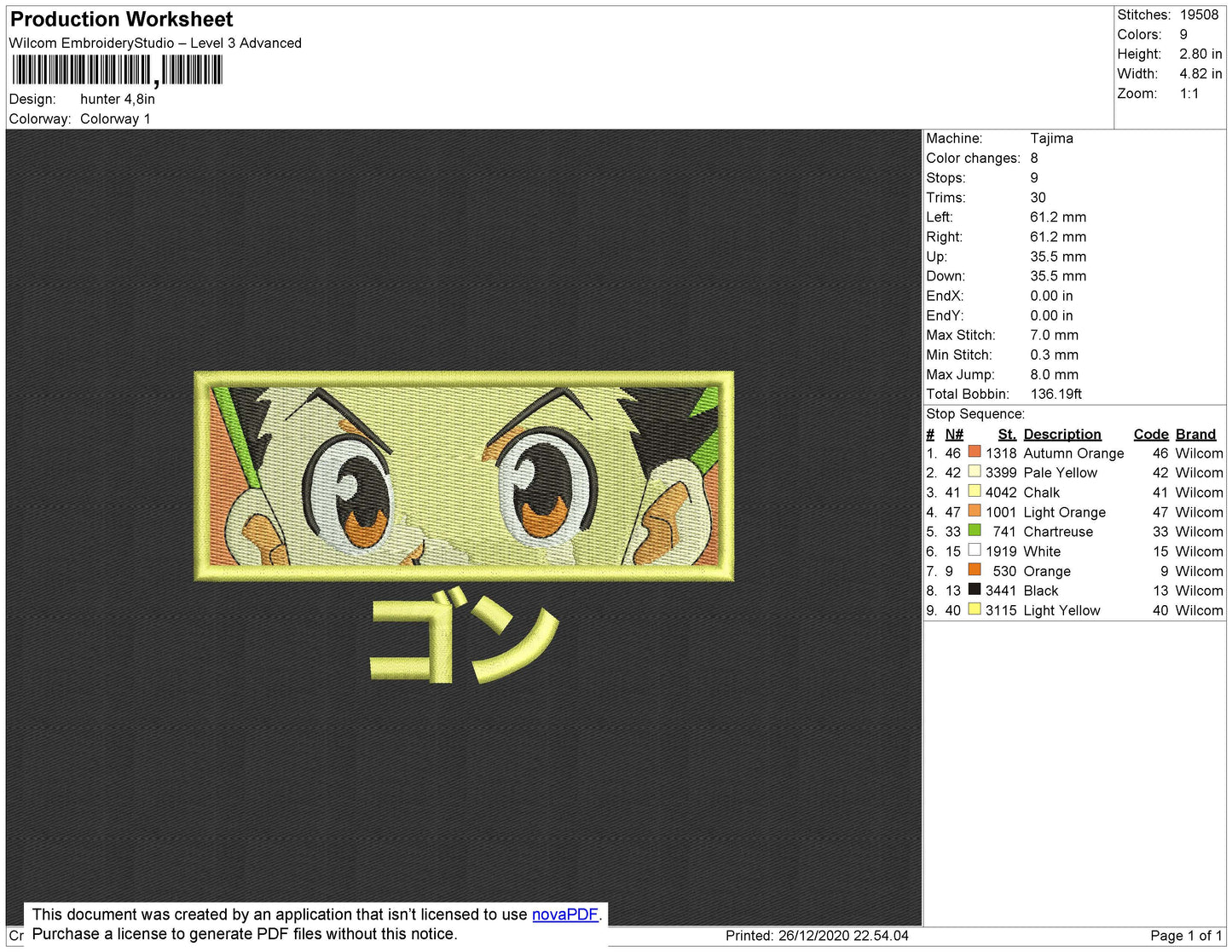Click the yellow Japanese katakana lettering

click(x=464, y=636)
